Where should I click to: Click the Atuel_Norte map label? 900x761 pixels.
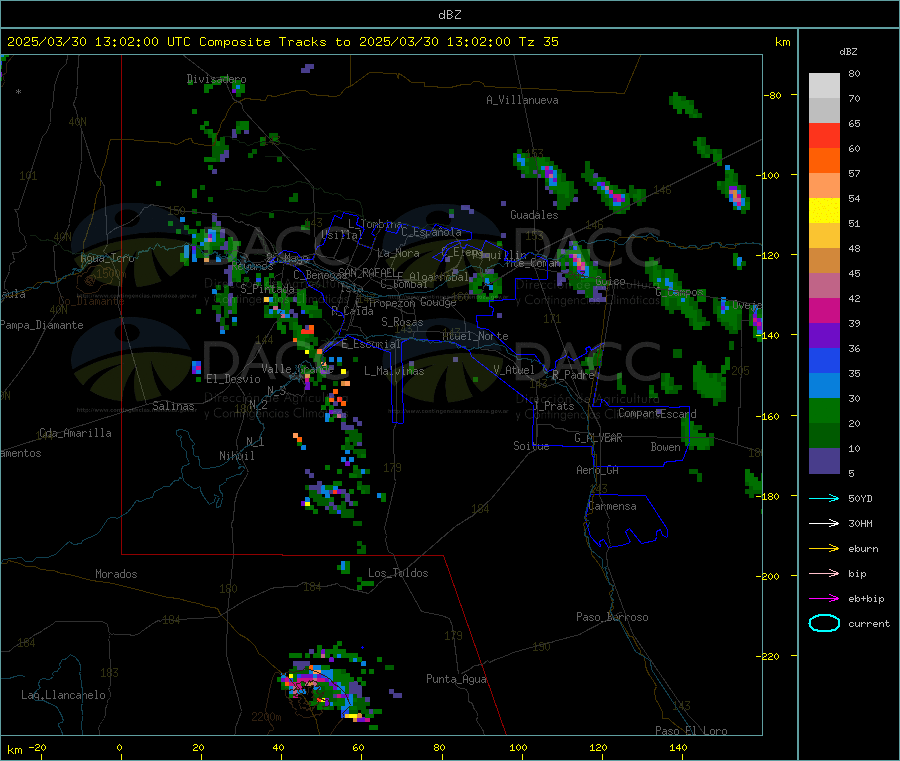click(x=475, y=336)
